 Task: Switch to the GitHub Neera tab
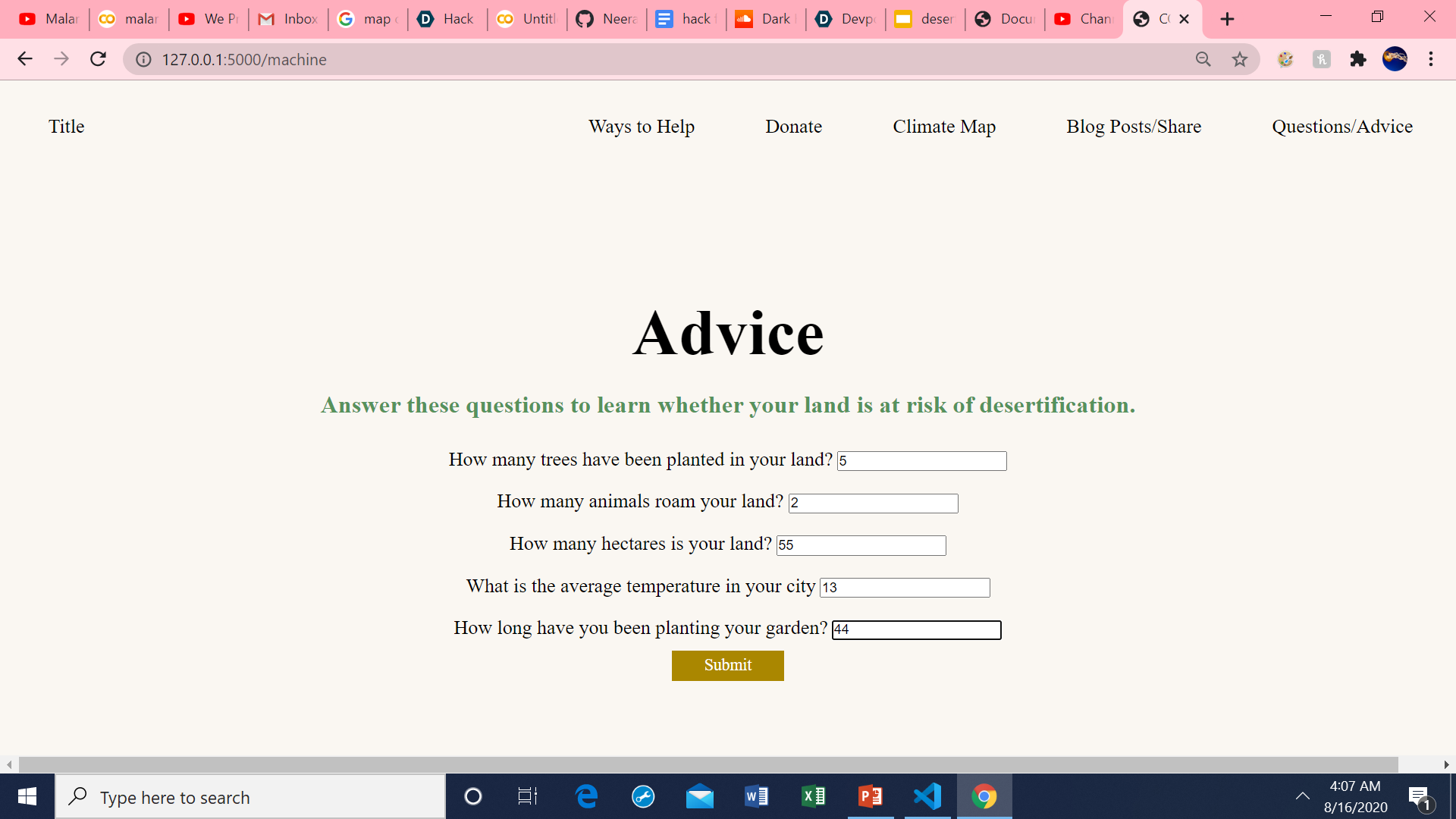point(607,19)
